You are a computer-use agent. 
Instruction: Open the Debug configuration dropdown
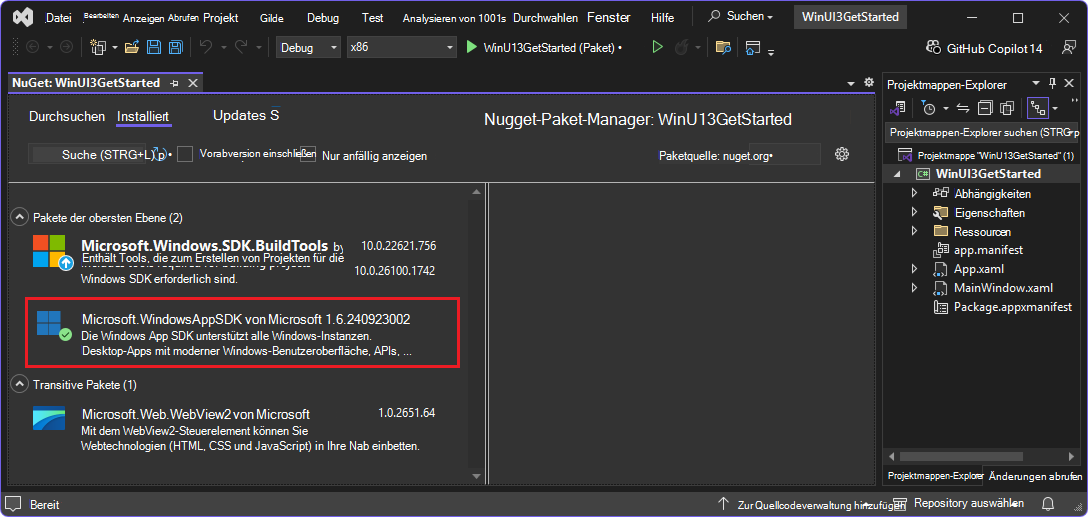click(x=309, y=48)
